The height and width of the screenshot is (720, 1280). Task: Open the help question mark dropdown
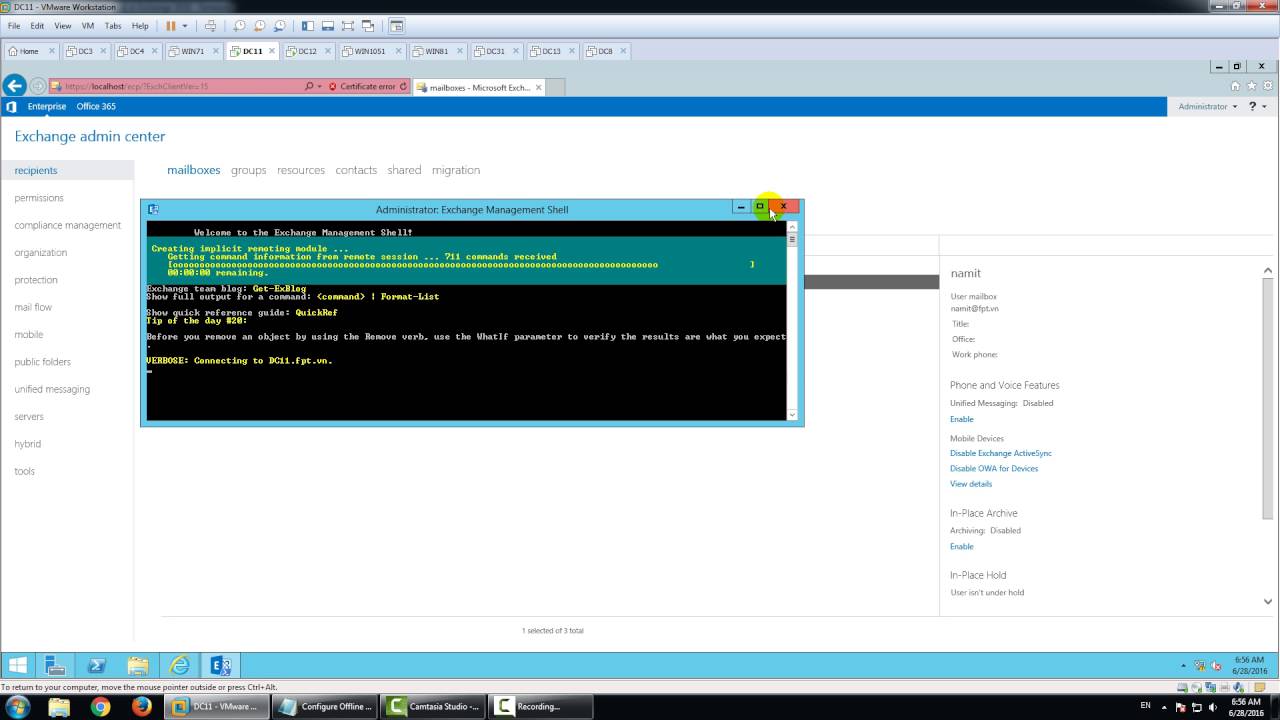(1257, 106)
